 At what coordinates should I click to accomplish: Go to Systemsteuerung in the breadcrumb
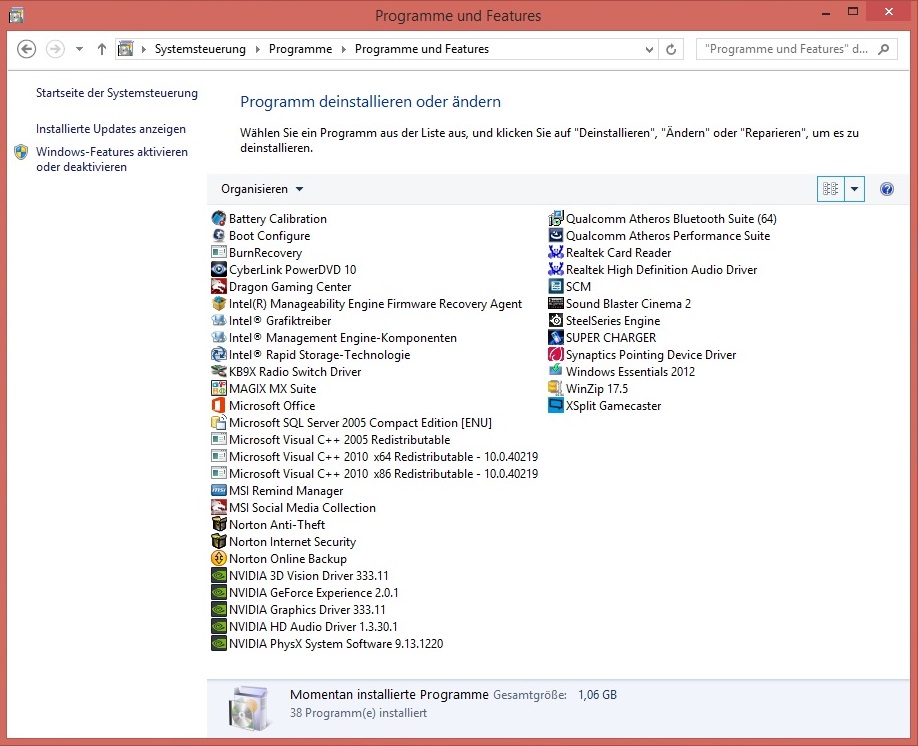coord(200,49)
